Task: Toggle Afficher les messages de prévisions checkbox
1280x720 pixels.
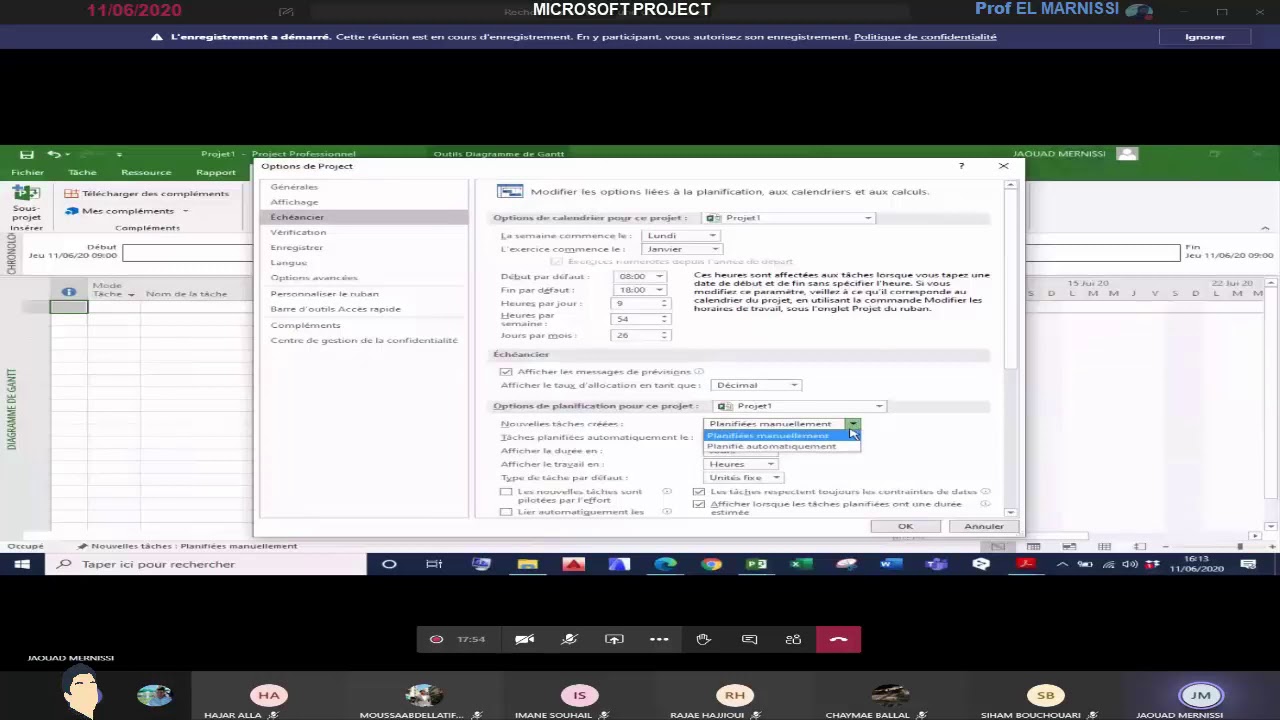Action: pos(506,371)
